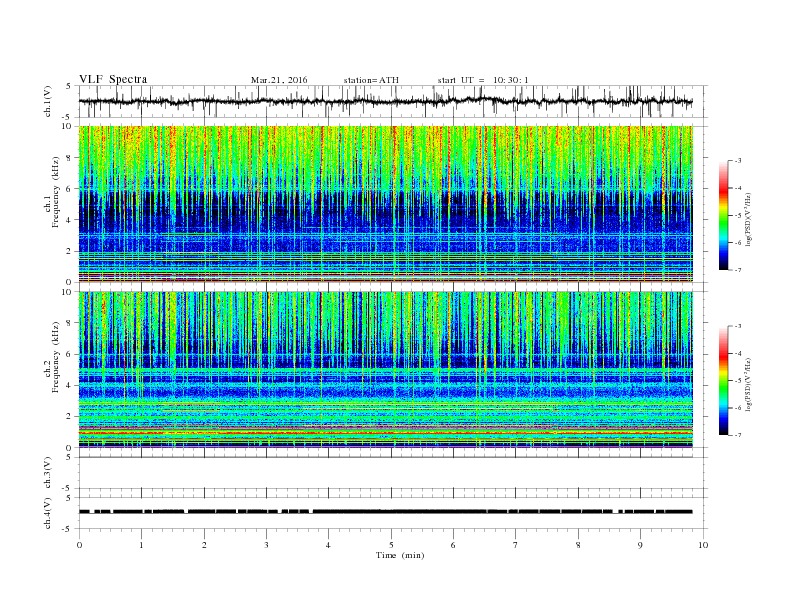
Task: Click the log(PSD) label beside ch.2 colorbar
Action: tap(748, 384)
